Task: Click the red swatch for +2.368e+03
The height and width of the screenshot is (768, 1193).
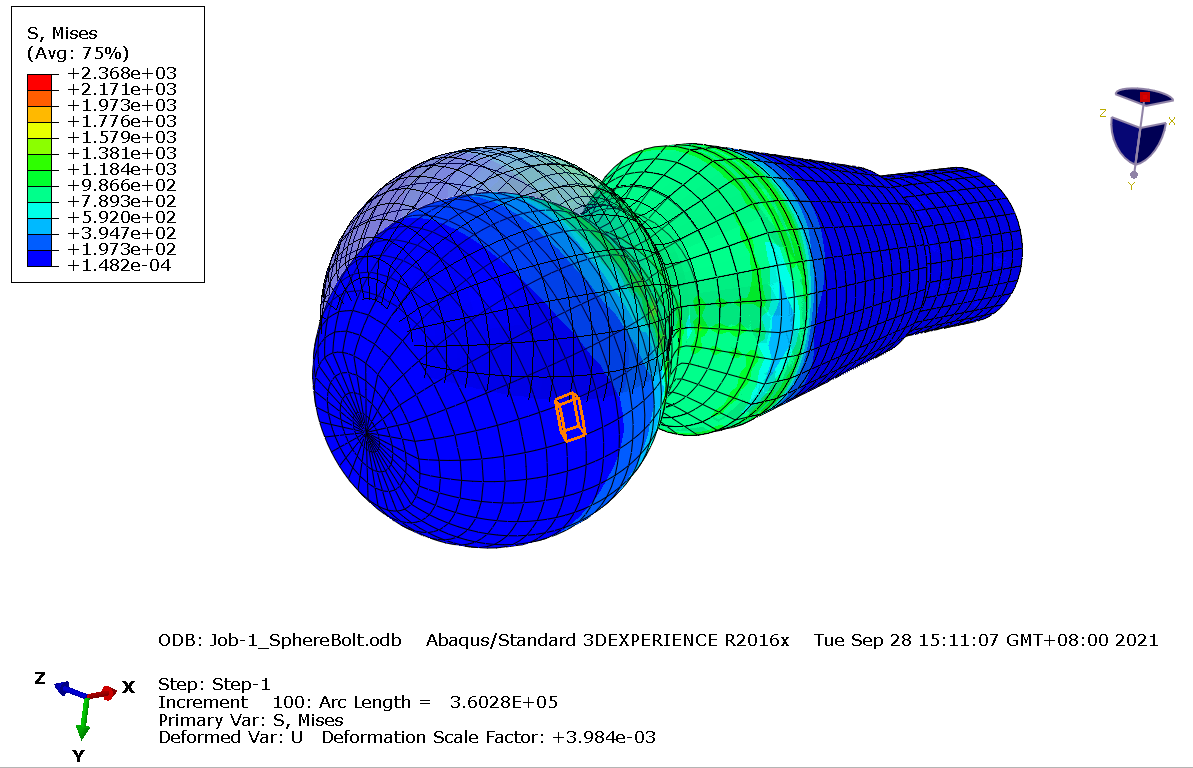Action: click(40, 82)
